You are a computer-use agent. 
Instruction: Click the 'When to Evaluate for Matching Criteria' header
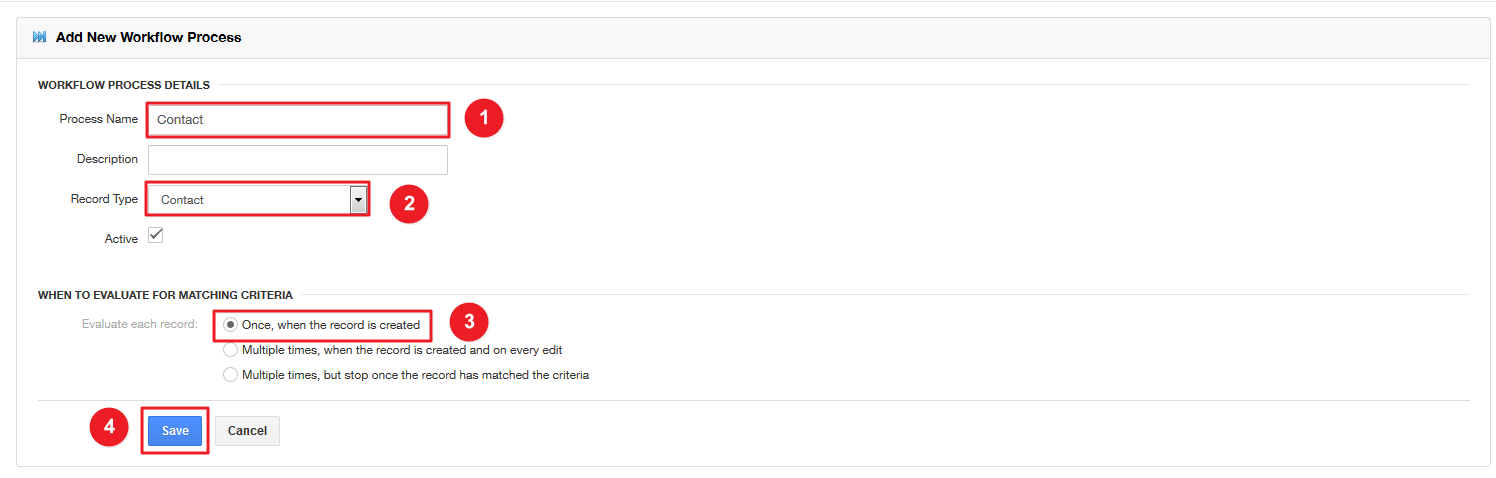pos(165,295)
